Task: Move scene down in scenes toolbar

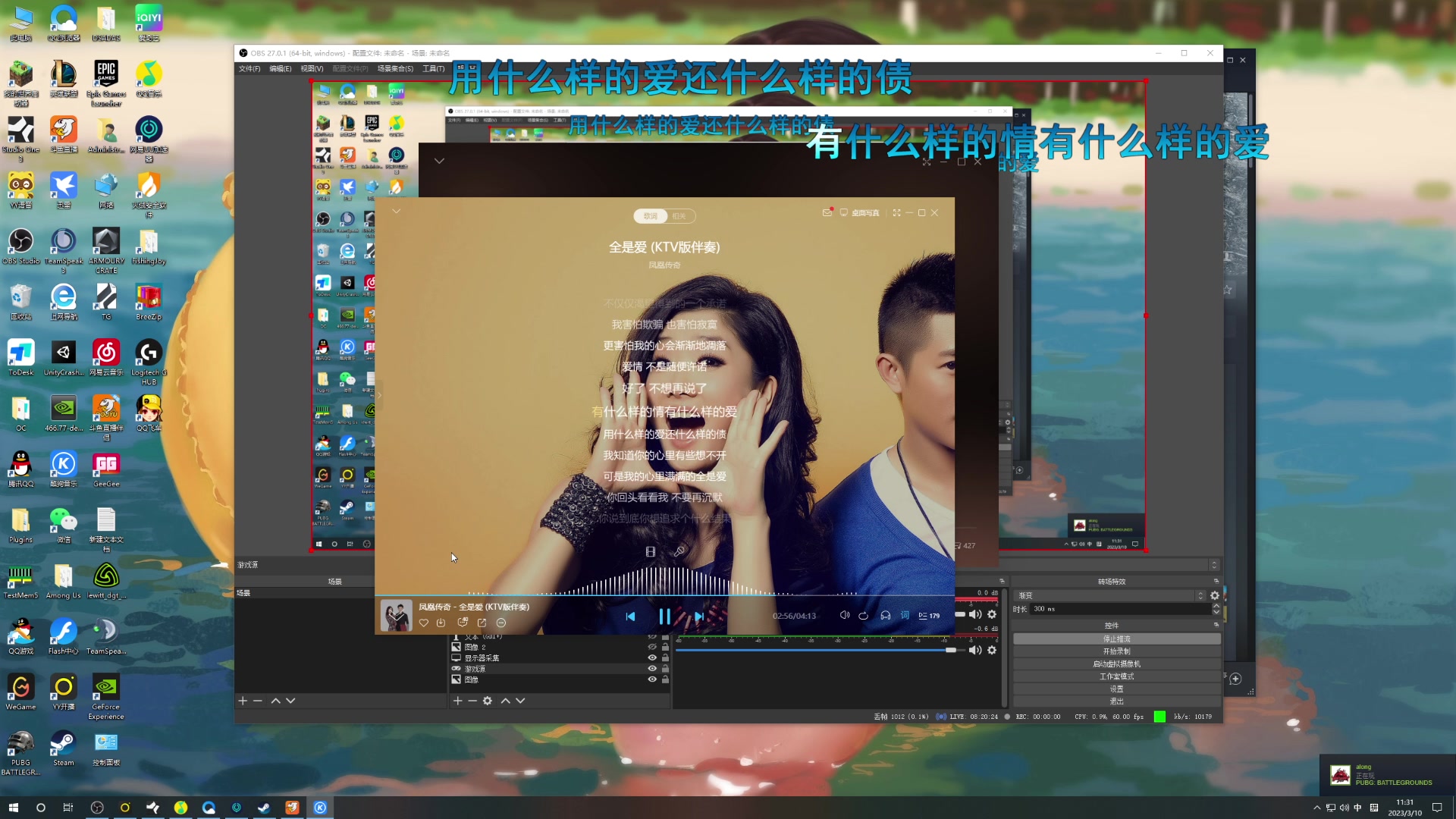Action: pos(290,701)
